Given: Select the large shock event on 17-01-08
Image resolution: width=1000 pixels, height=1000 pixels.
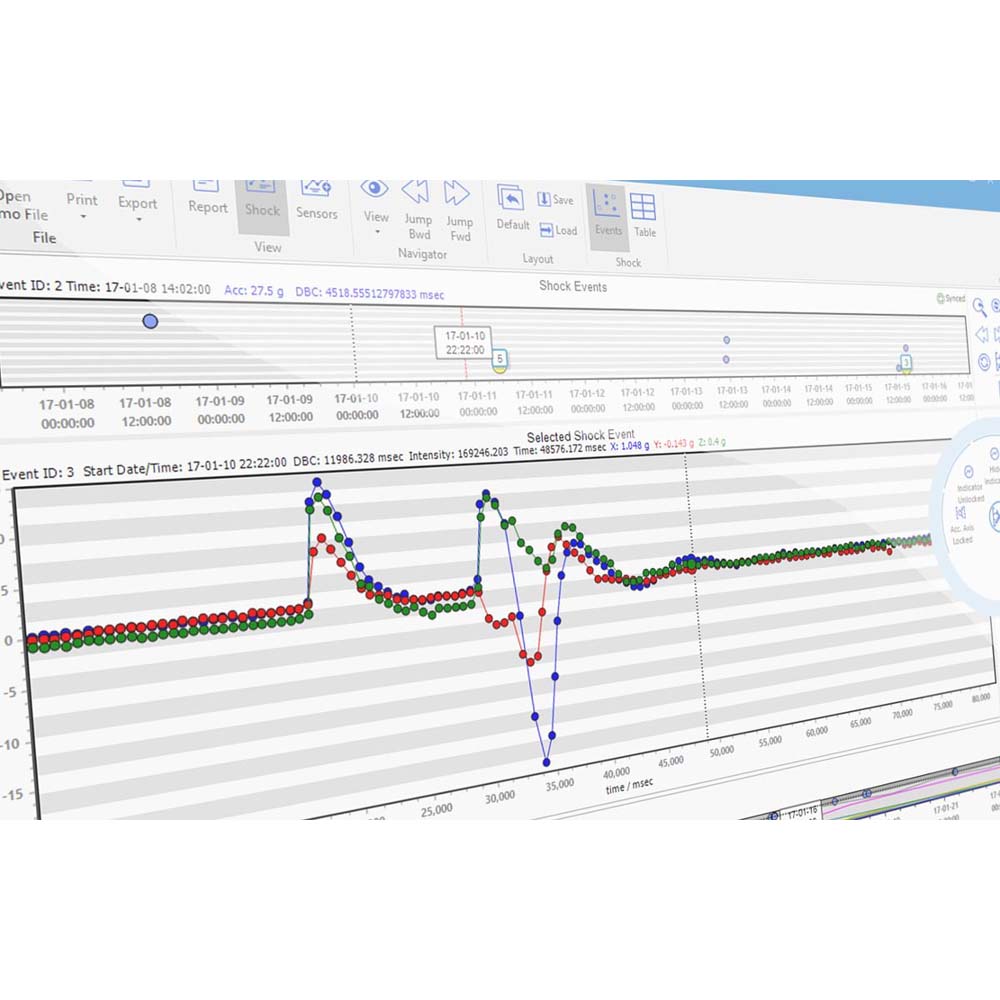Looking at the screenshot, I should click(150, 321).
